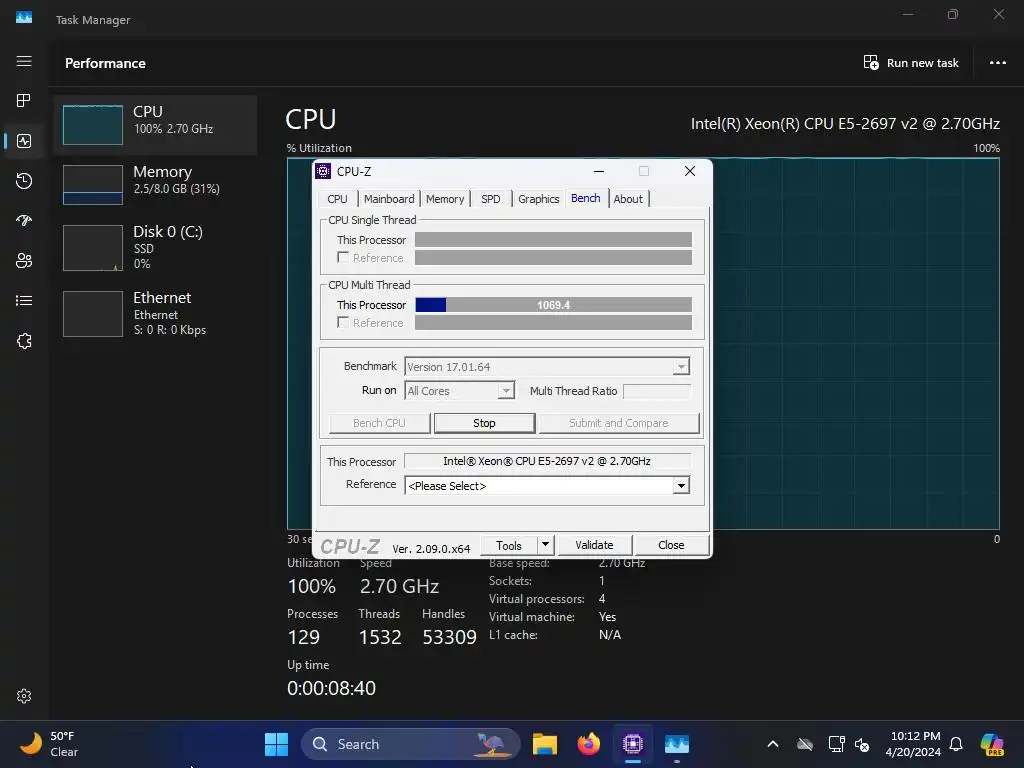Switch to the About tab
Viewport: 1024px width, 768px height.
628,199
